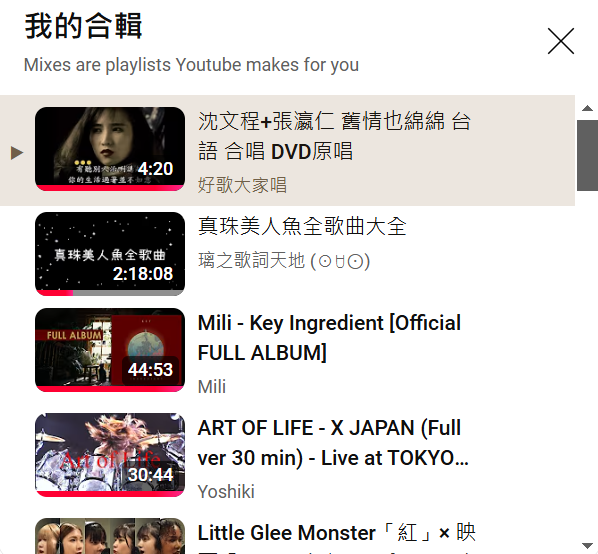This screenshot has width=598, height=554.
Task: Open ART OF LIFE - X JAPAN title
Action: click(x=333, y=443)
